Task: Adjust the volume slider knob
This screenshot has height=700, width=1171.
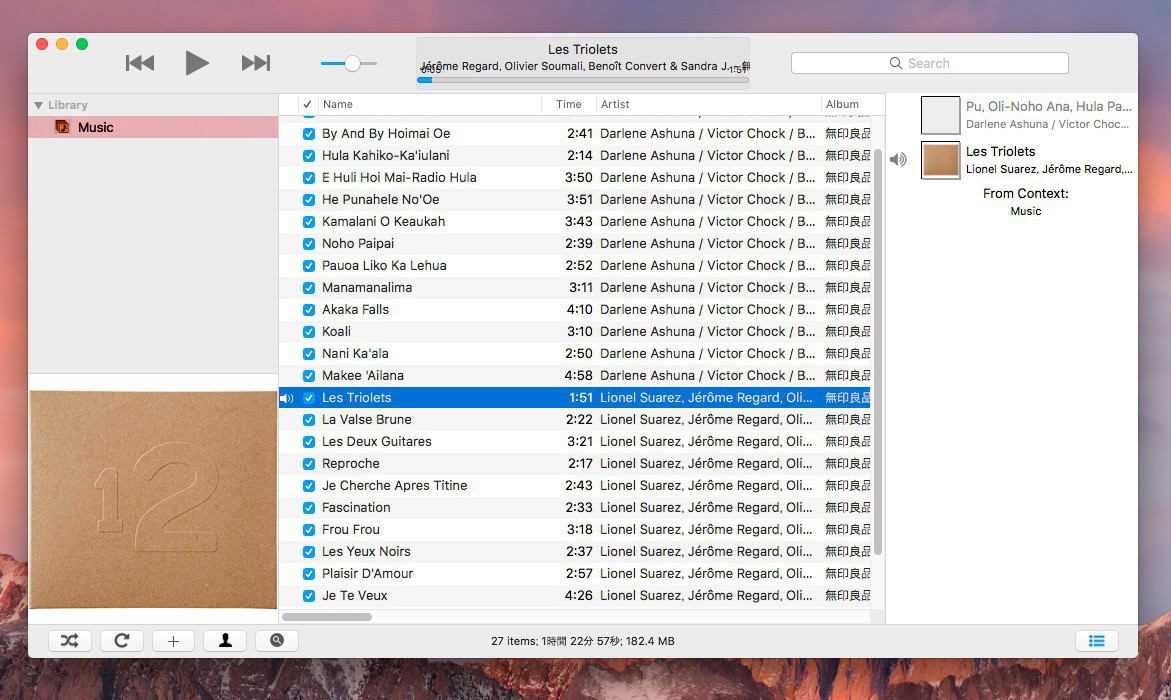Action: (352, 63)
